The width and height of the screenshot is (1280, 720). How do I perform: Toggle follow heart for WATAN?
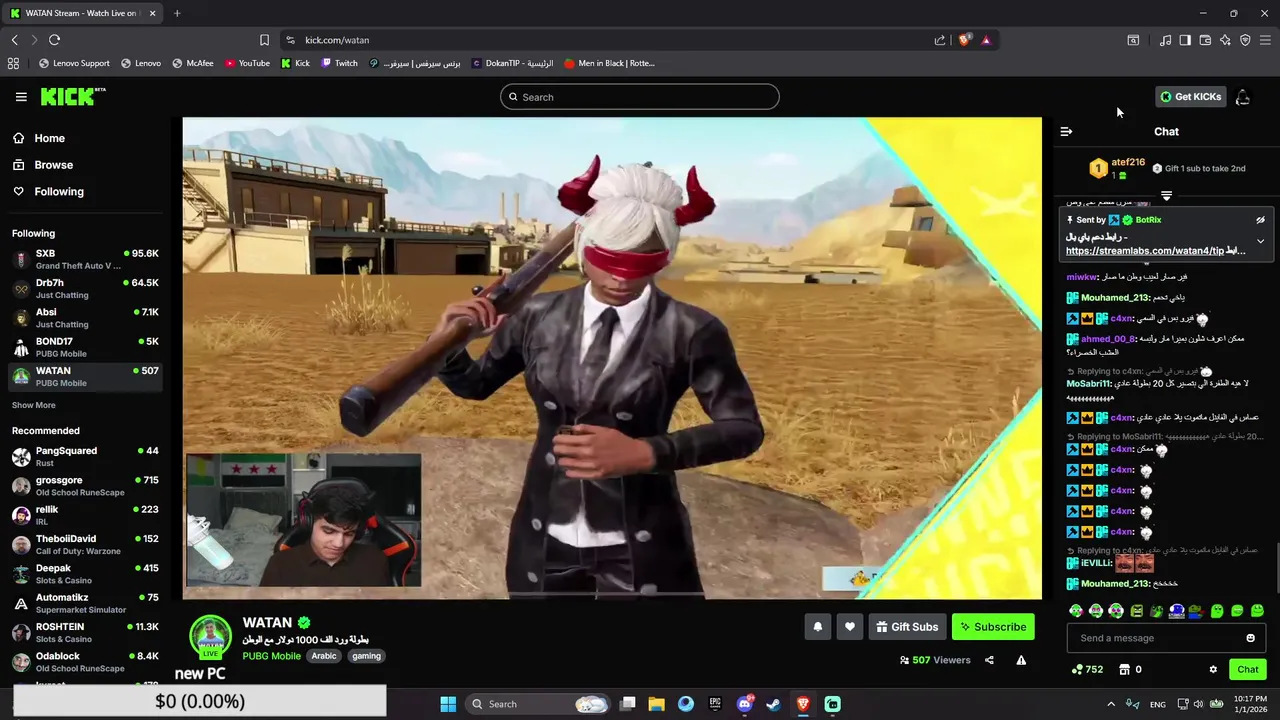[849, 627]
